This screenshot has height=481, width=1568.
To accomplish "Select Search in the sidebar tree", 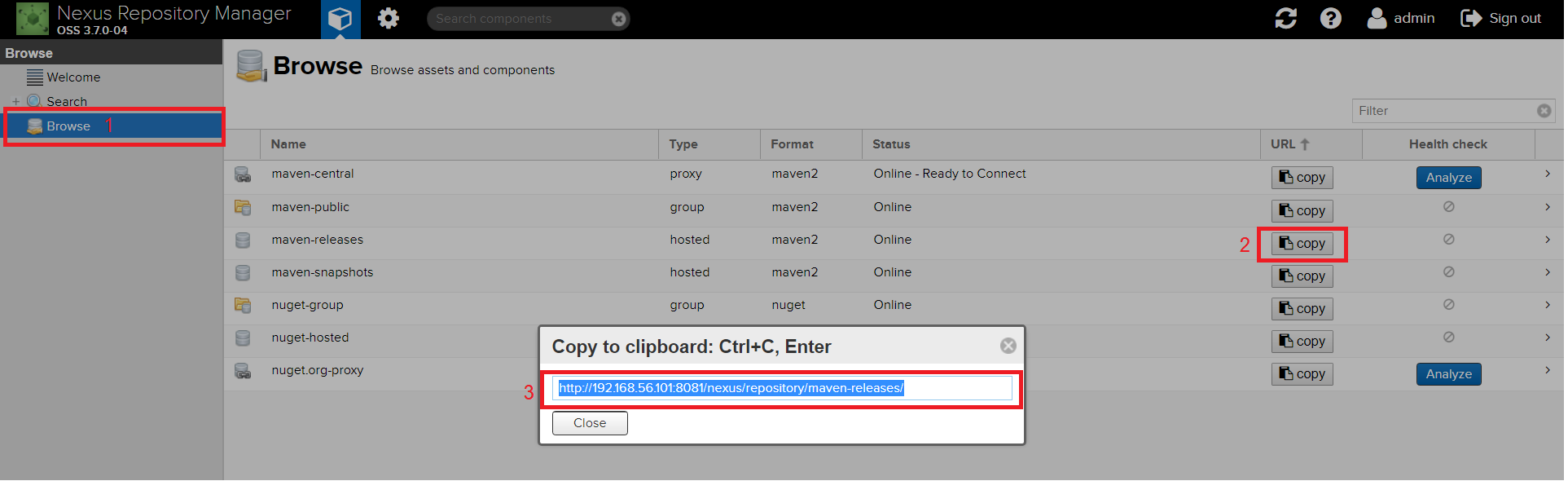I will (67, 102).
